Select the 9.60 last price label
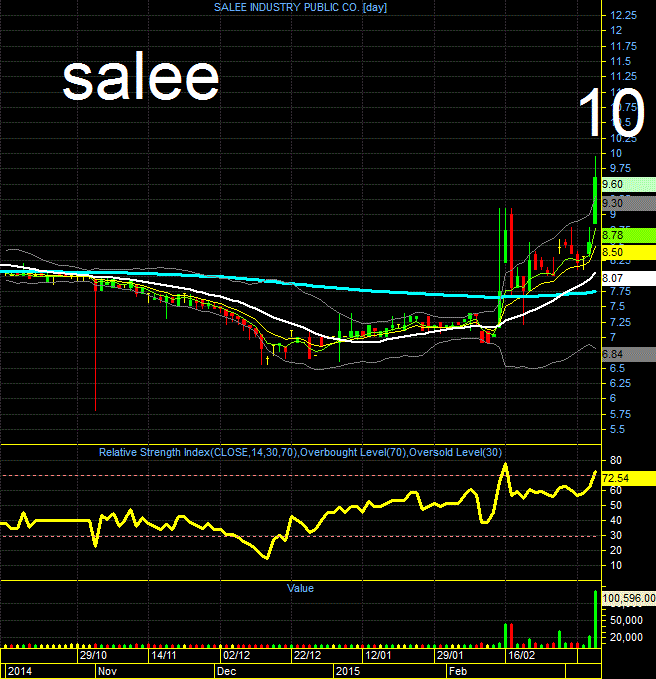Viewport: 656px width, 679px height. 629,184
